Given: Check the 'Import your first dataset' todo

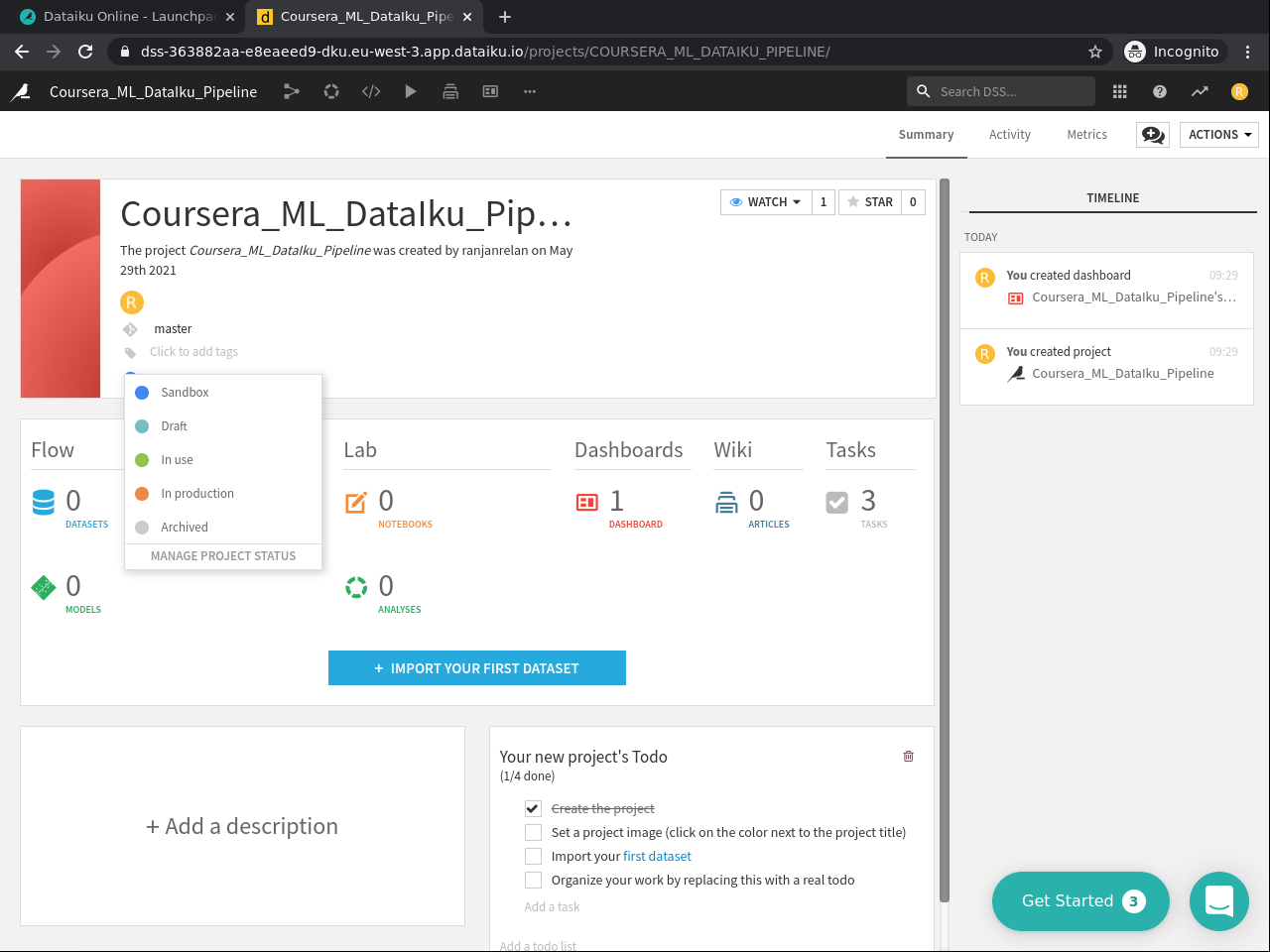Looking at the screenshot, I should click(533, 857).
